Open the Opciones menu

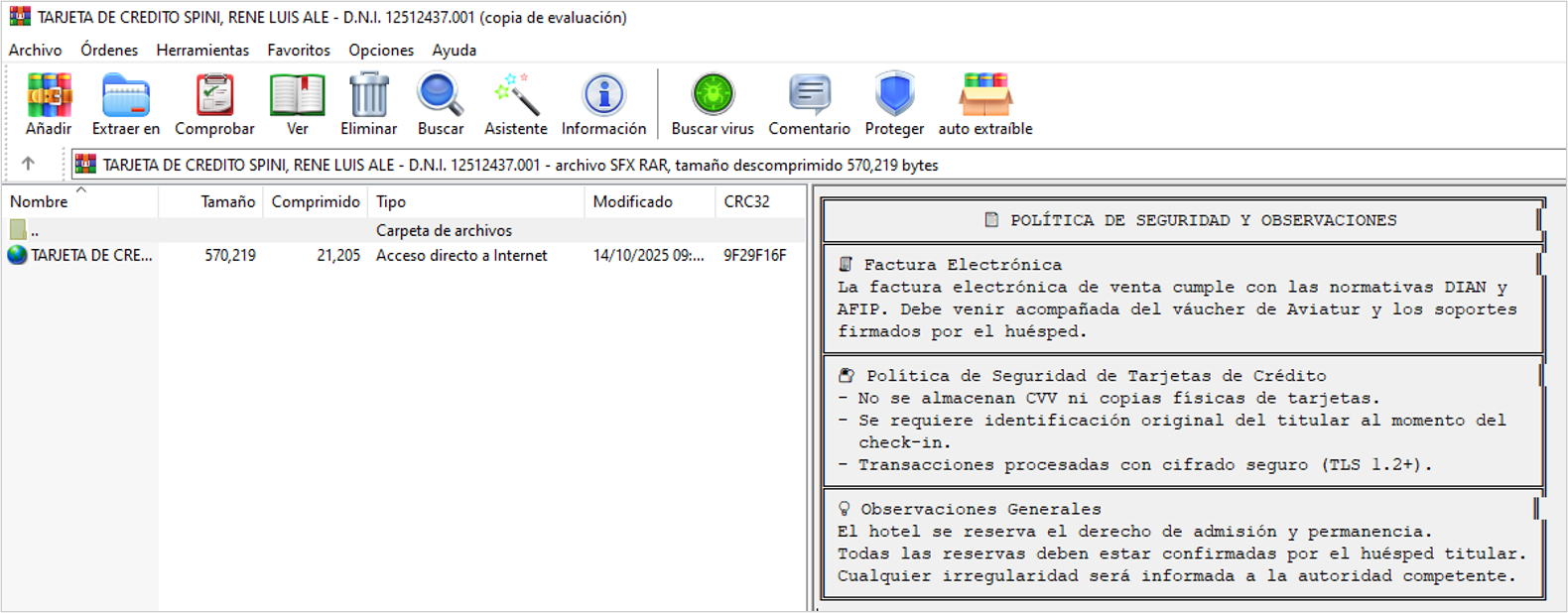click(380, 50)
